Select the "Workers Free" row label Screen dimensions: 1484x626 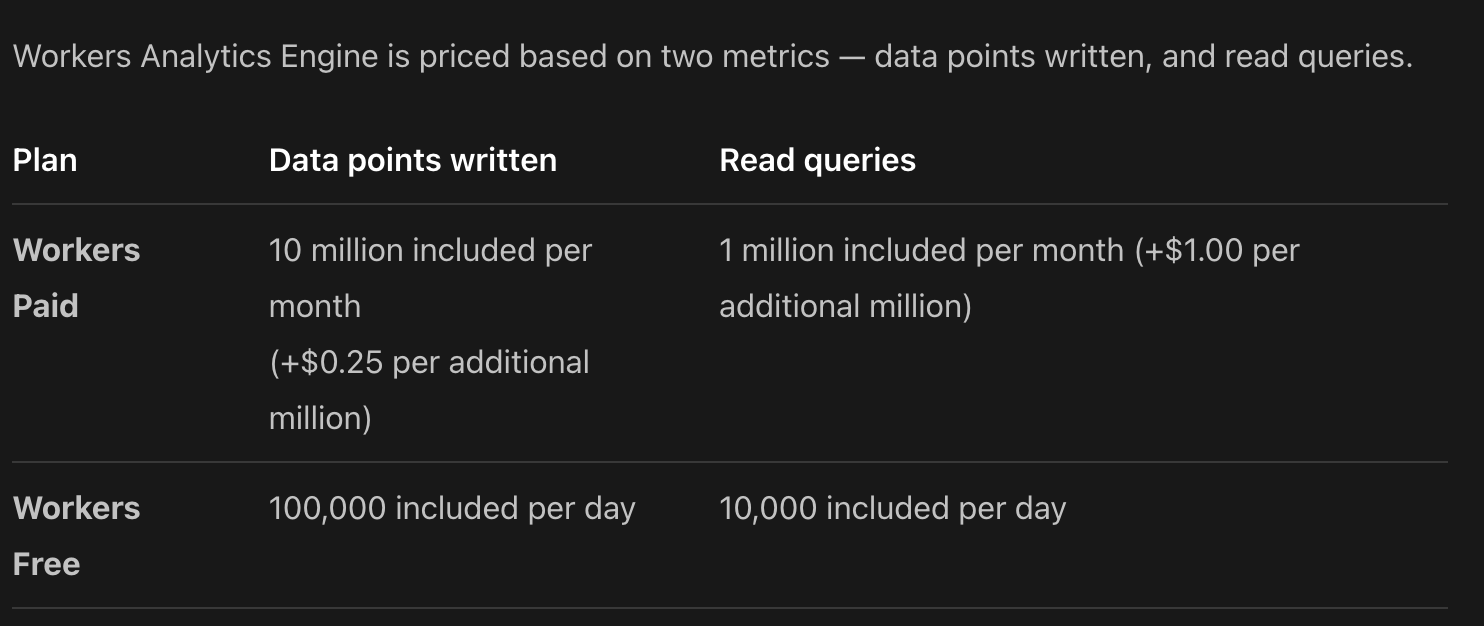[76, 535]
